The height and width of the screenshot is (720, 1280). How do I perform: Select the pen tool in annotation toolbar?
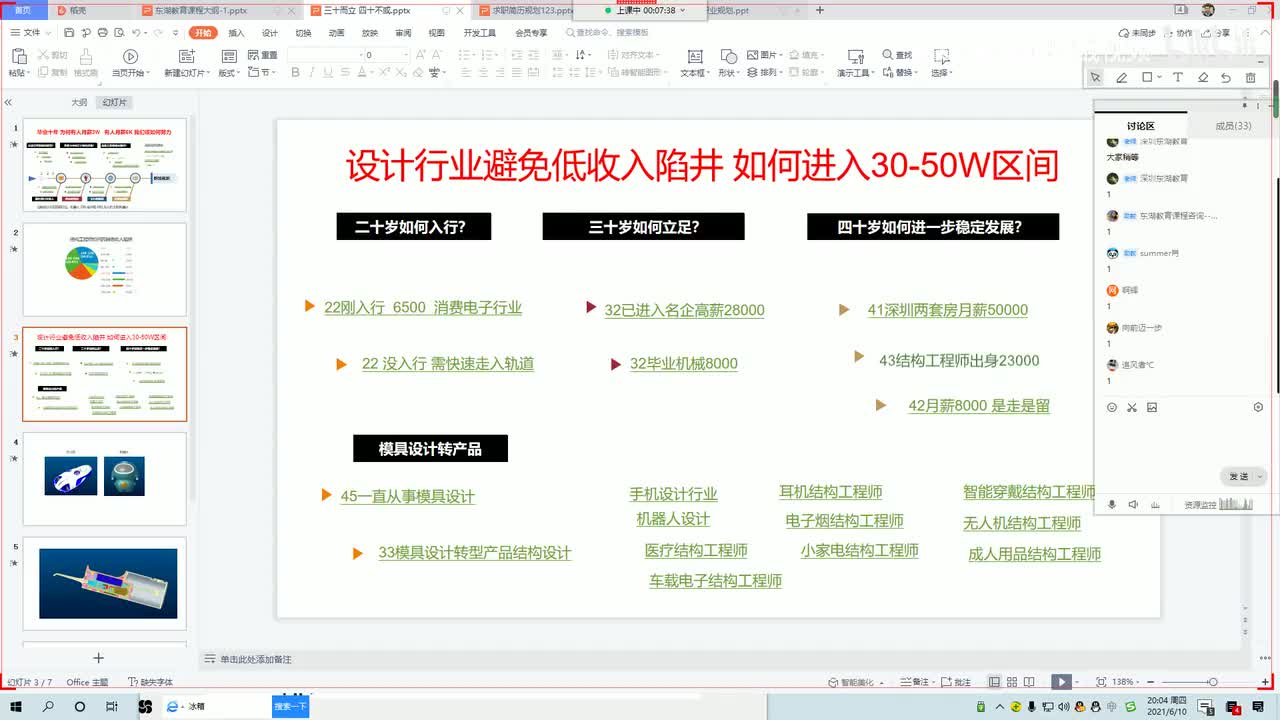pyautogui.click(x=1121, y=77)
